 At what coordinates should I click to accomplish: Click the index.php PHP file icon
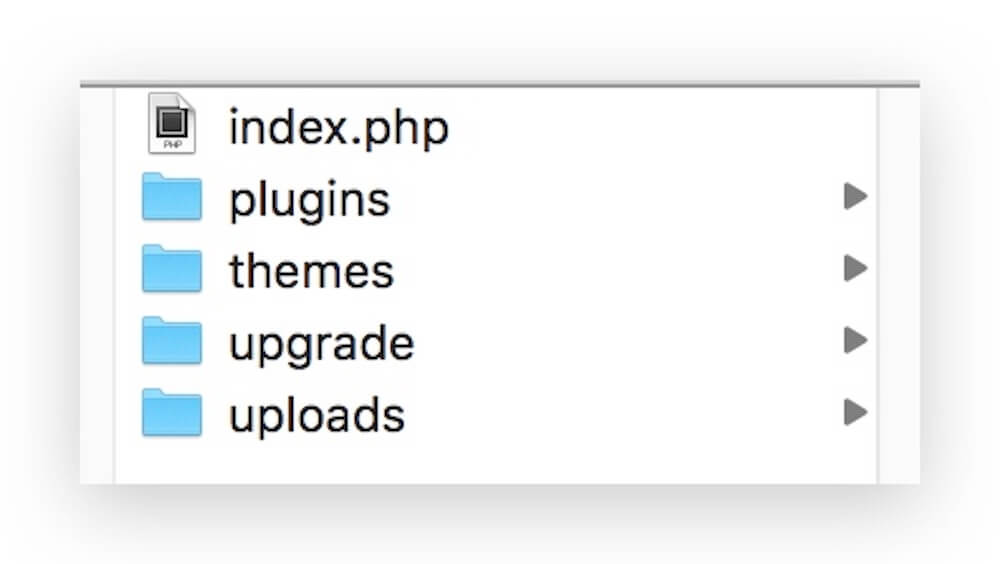[171, 124]
